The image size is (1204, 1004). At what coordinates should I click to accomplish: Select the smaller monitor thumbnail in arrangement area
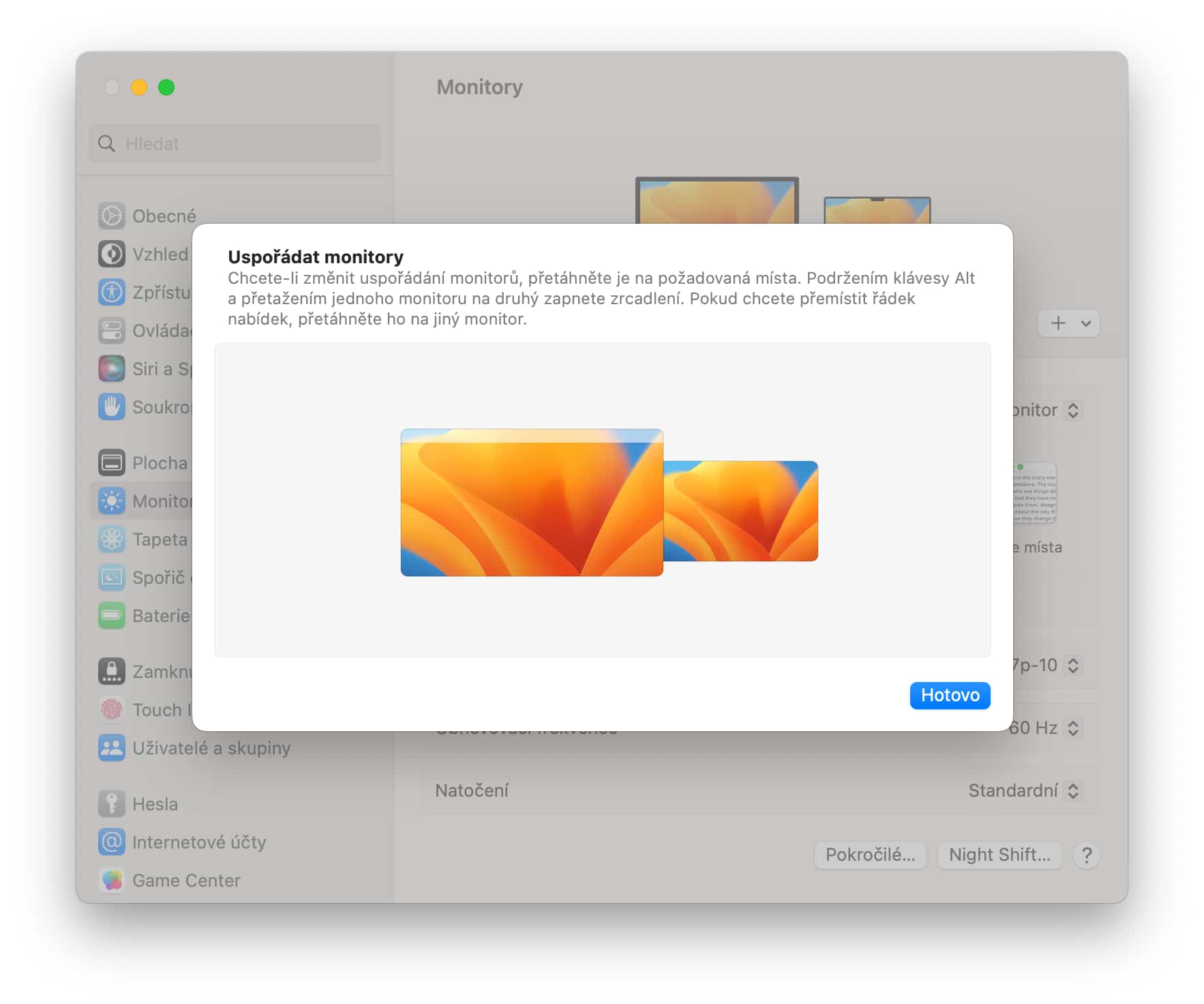[x=740, y=511]
